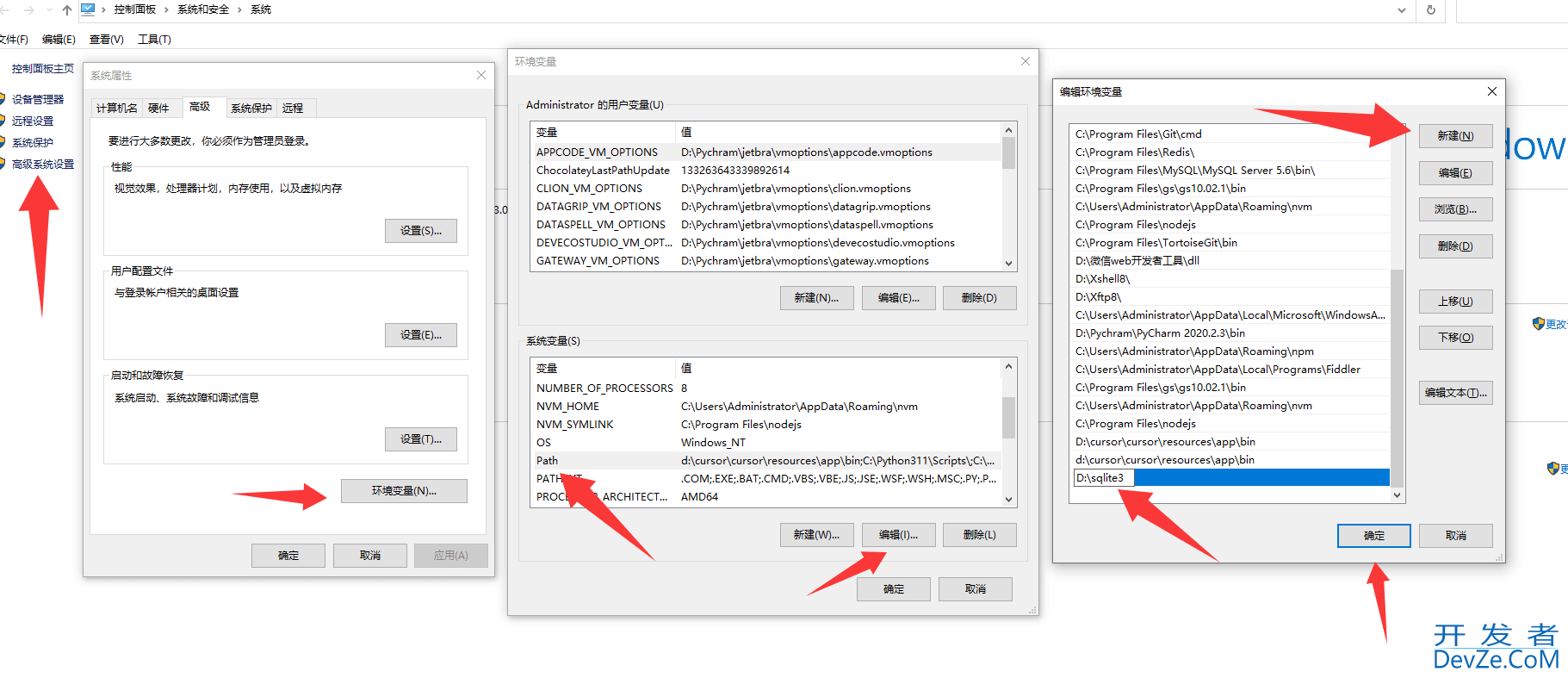Select DATAGRIP_VM_OPTIONS variable row
The width and height of the screenshot is (1568, 678).
tap(766, 207)
